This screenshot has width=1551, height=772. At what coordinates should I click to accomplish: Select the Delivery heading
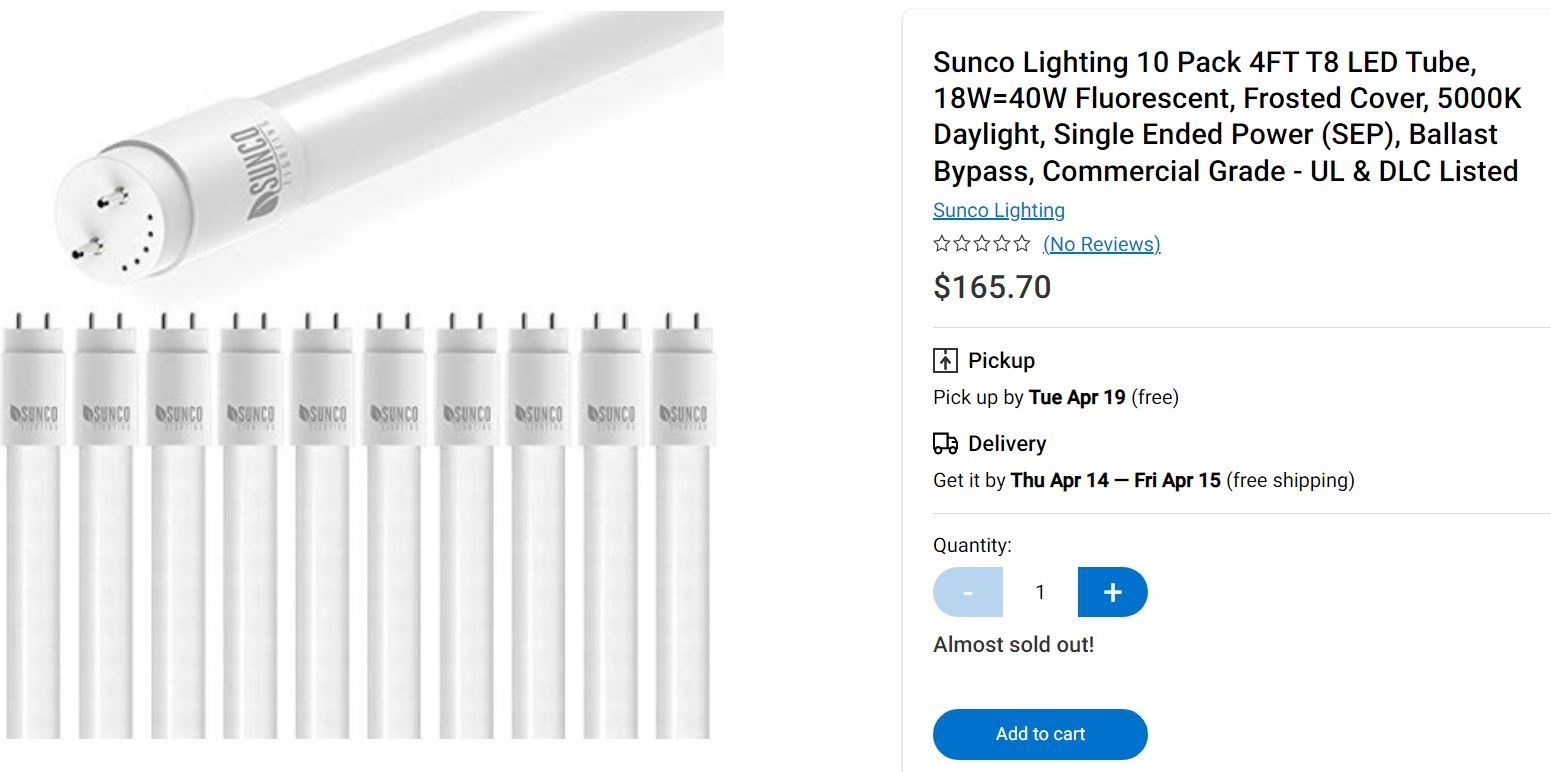(1006, 443)
